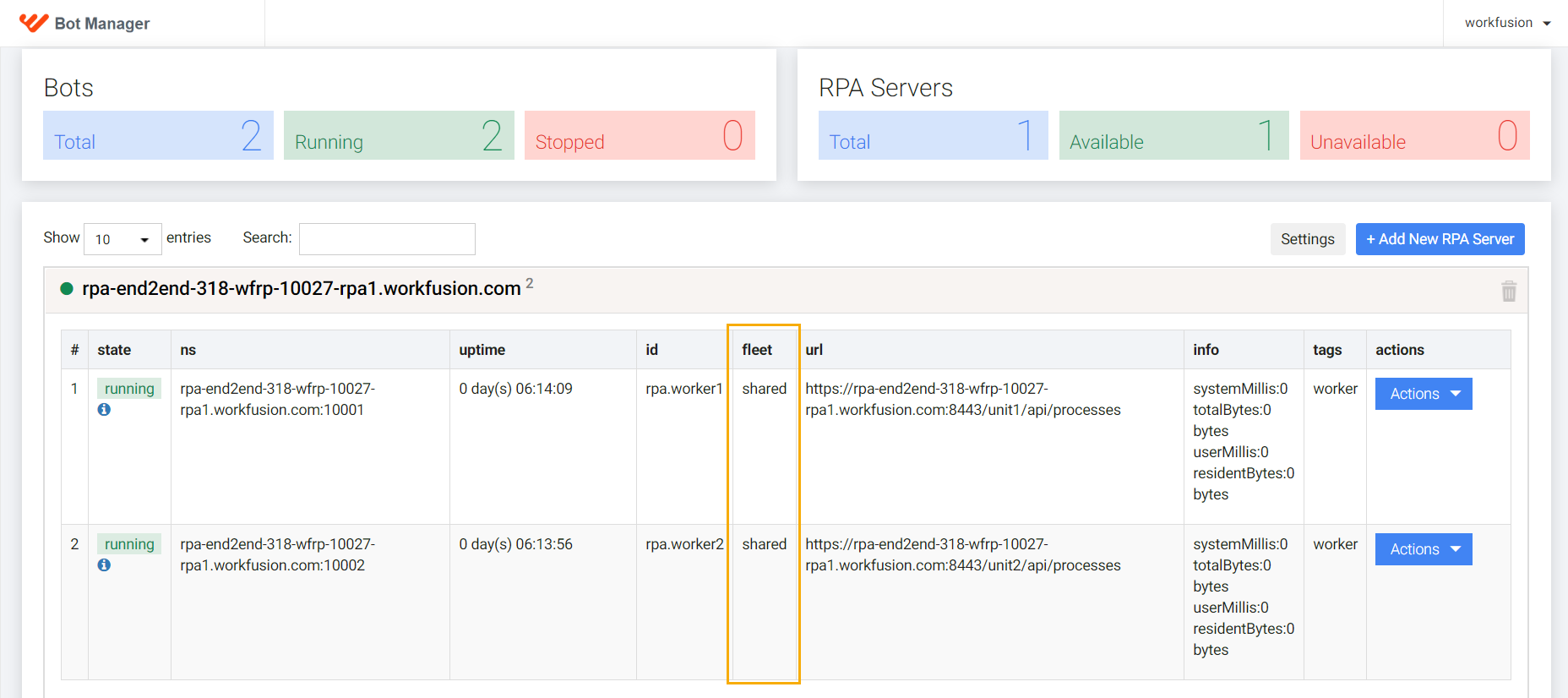Screen dimensions: 1568x698
Task: Click worker tag in row 1
Action: point(1335,389)
